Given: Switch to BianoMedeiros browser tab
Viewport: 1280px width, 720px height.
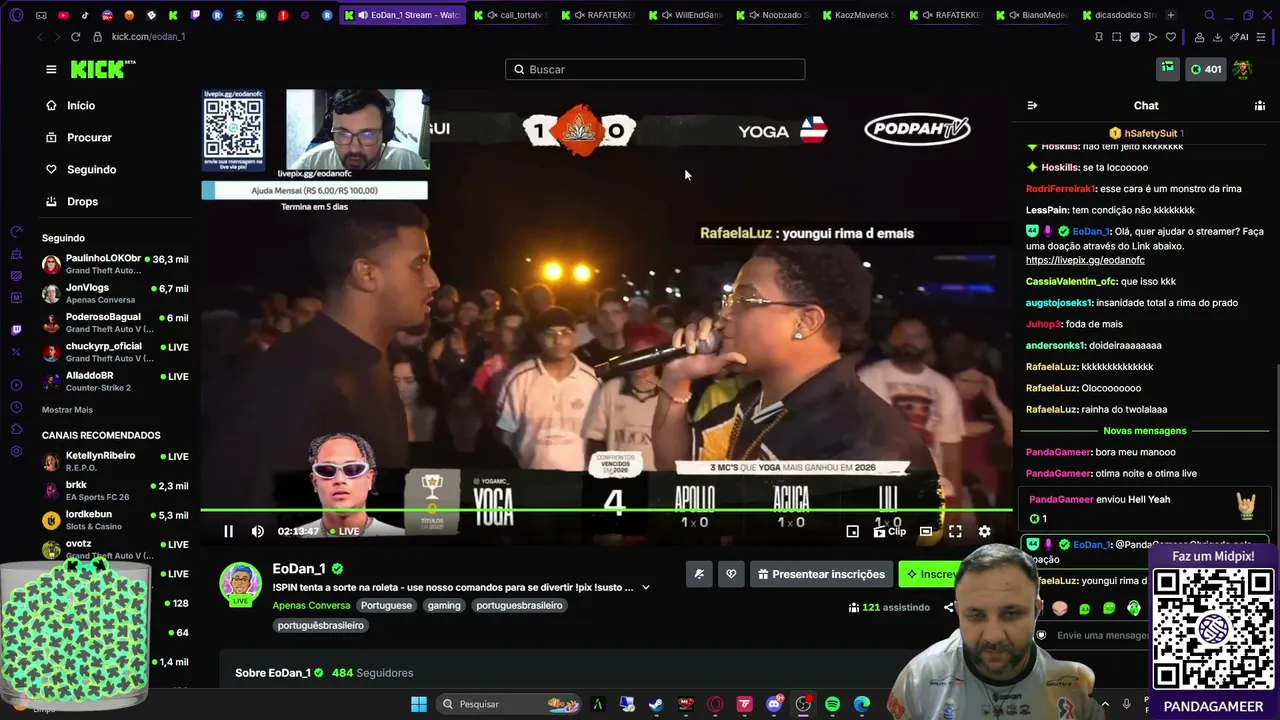Looking at the screenshot, I should [x=1034, y=15].
